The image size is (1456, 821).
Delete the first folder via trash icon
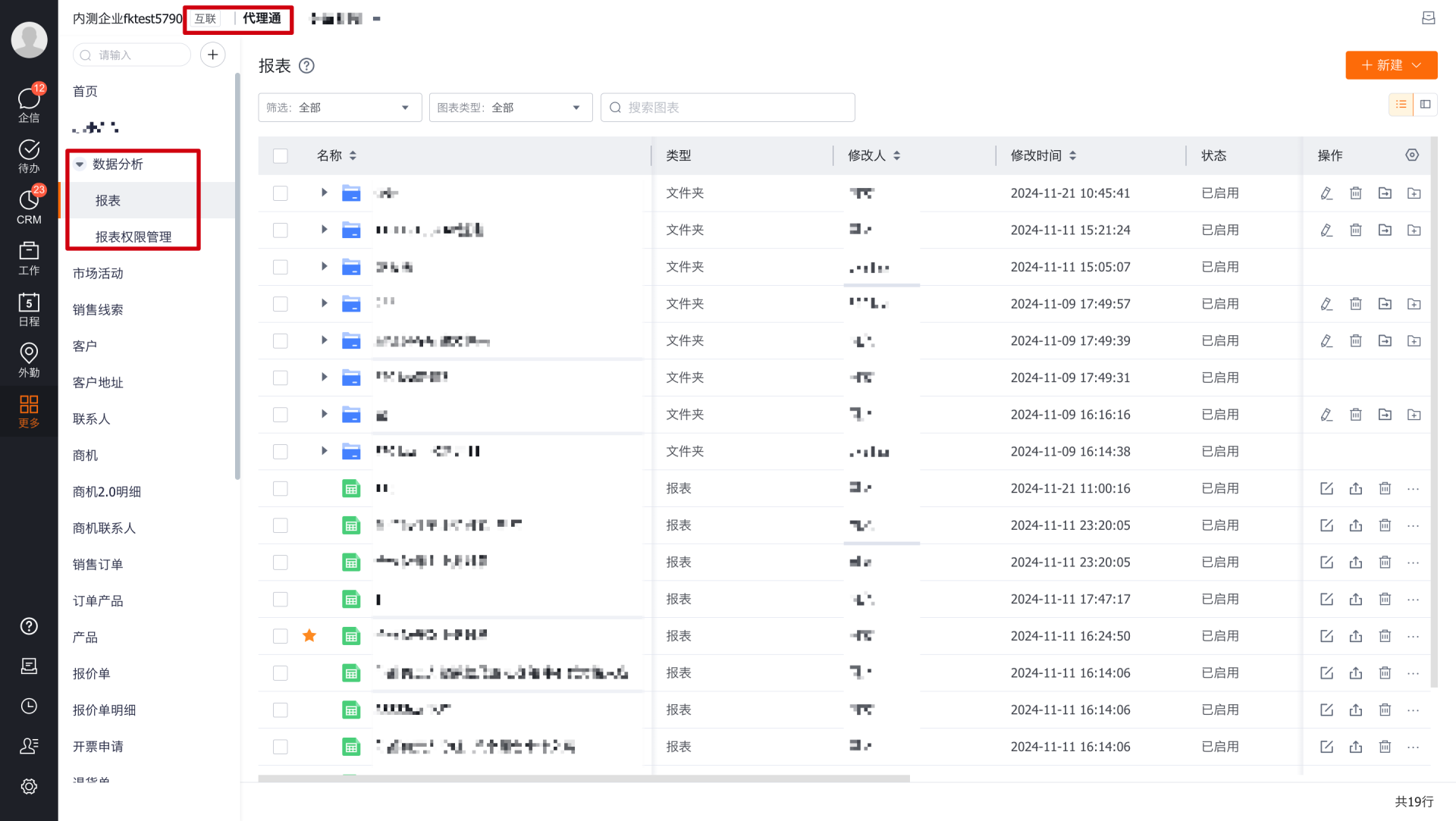[x=1355, y=193]
